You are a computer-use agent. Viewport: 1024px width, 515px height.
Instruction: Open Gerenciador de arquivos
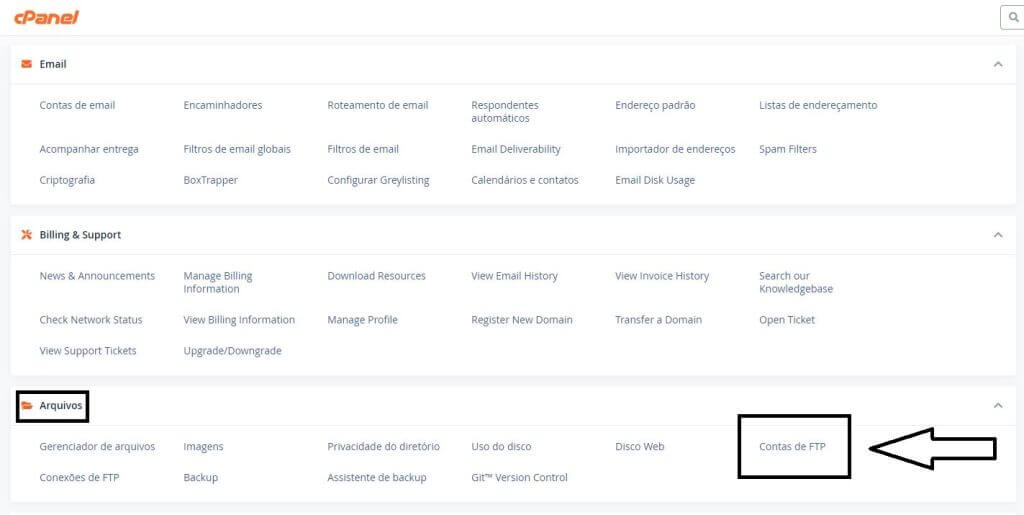[x=97, y=447]
